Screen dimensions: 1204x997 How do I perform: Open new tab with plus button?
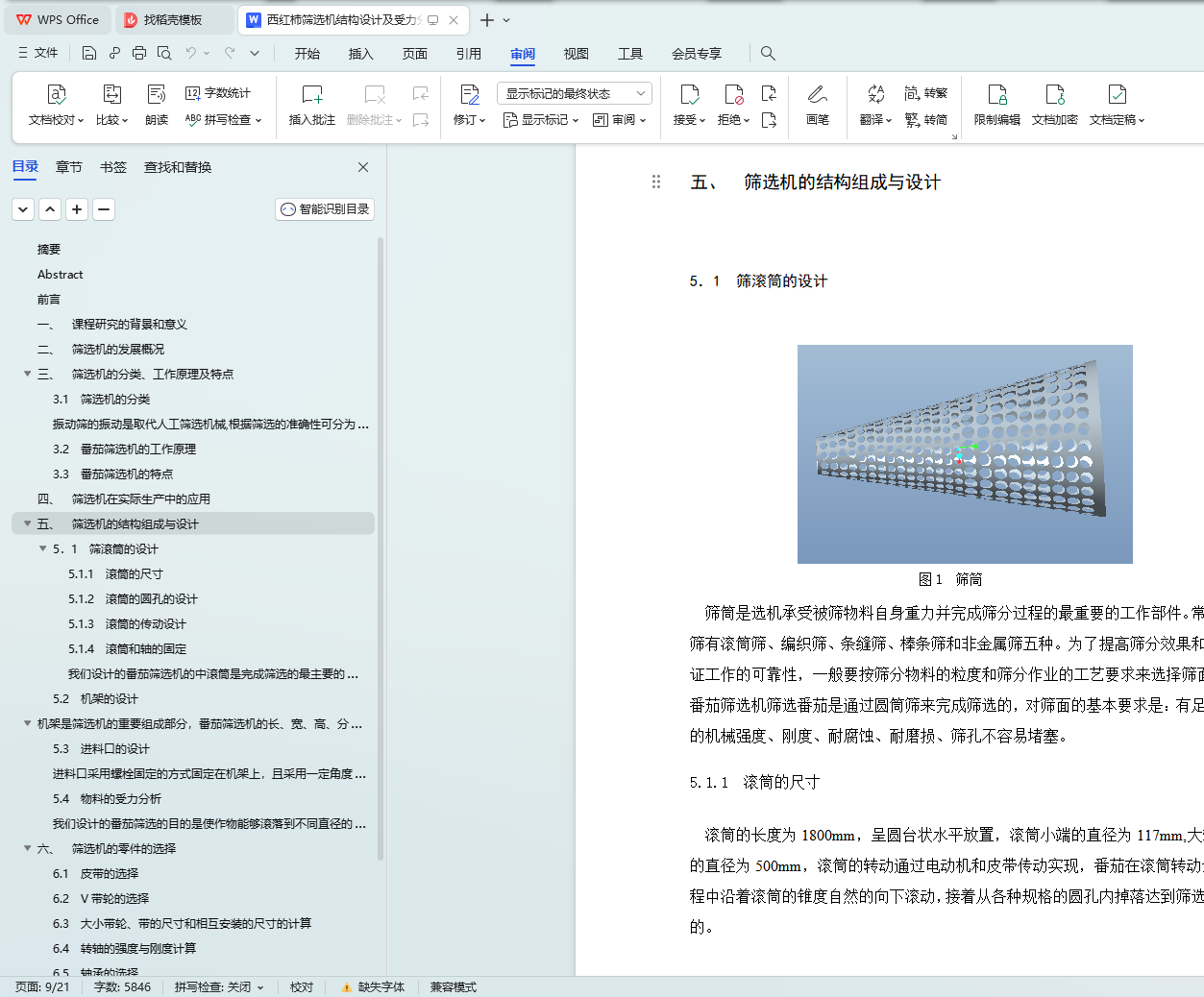point(487,20)
